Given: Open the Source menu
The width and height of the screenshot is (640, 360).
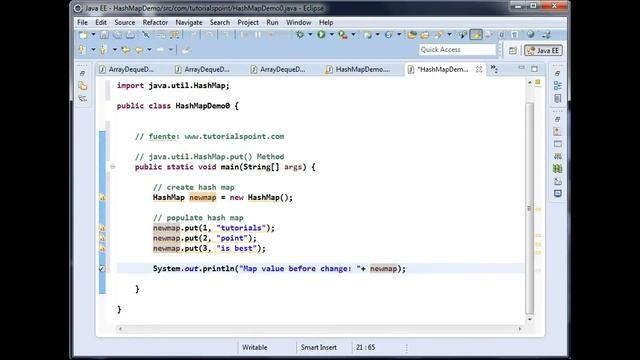Looking at the screenshot, I should click(124, 22).
